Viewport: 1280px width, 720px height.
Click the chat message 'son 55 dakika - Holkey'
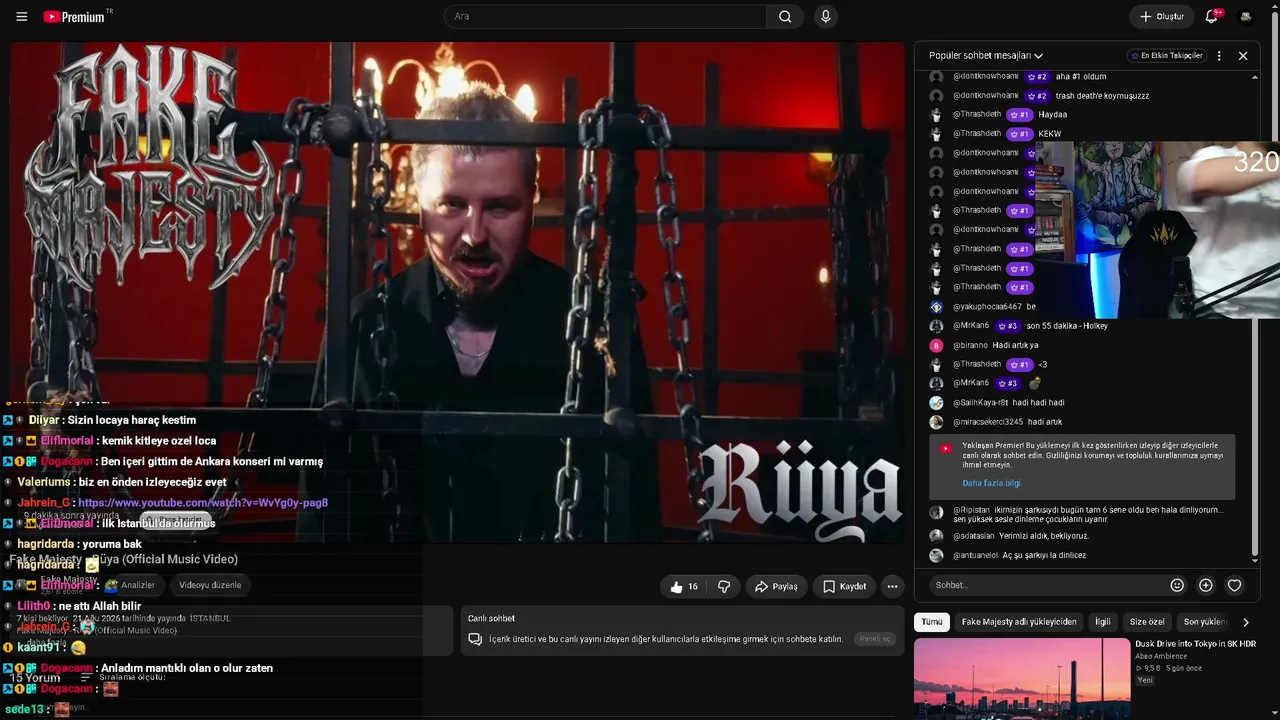pyautogui.click(x=1067, y=326)
